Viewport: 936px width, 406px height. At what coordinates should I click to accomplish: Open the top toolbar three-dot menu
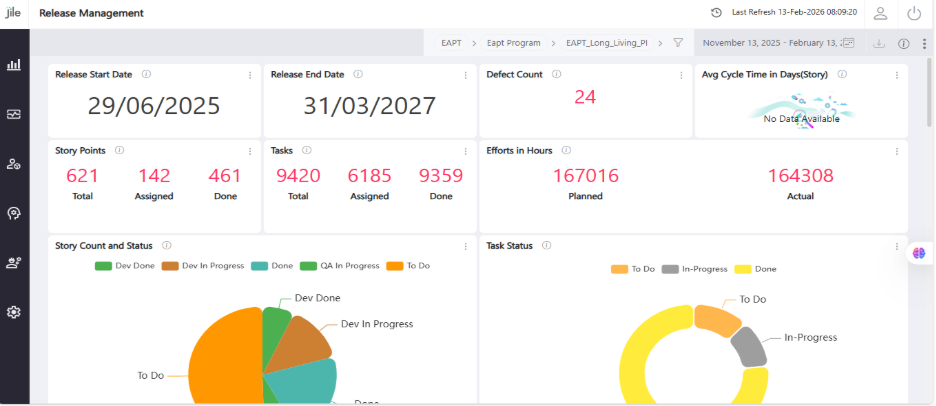(x=924, y=43)
